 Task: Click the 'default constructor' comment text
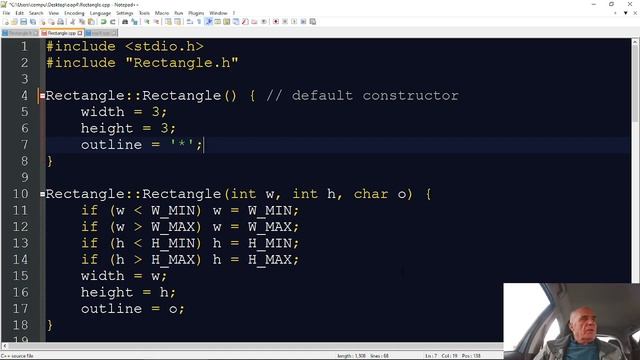(x=375, y=96)
